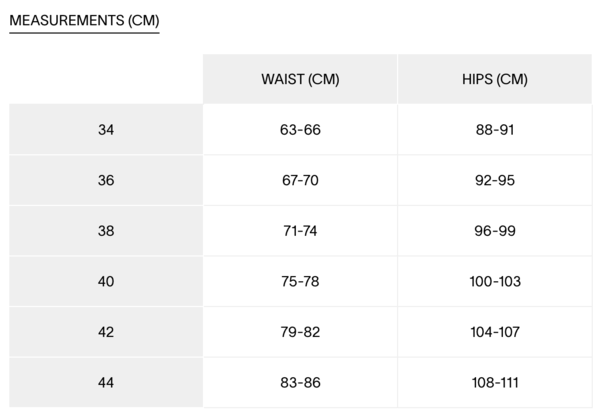
Task: Select the size 40 row label
Action: coord(106,282)
